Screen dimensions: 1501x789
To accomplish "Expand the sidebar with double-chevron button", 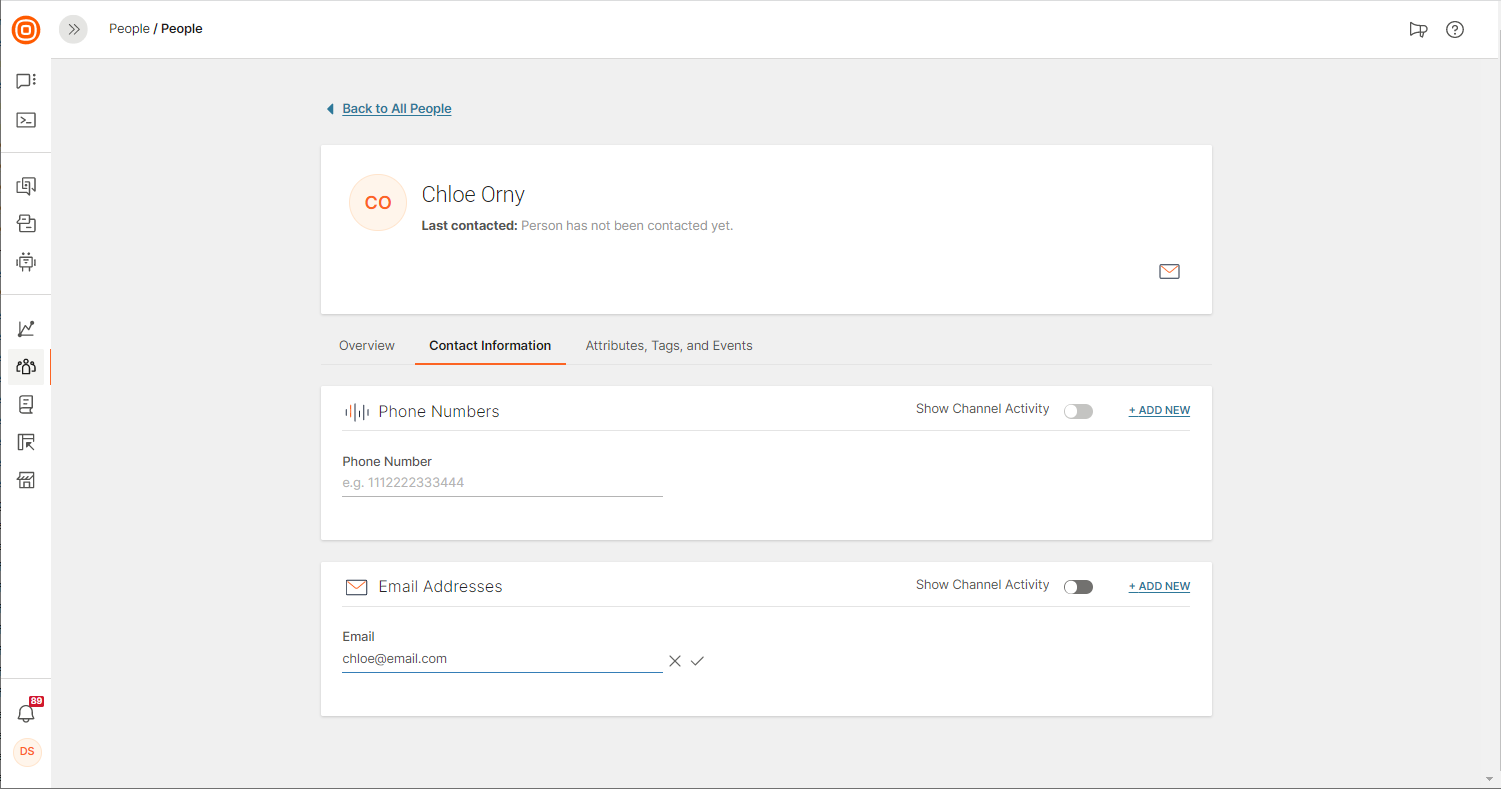I will pyautogui.click(x=73, y=30).
